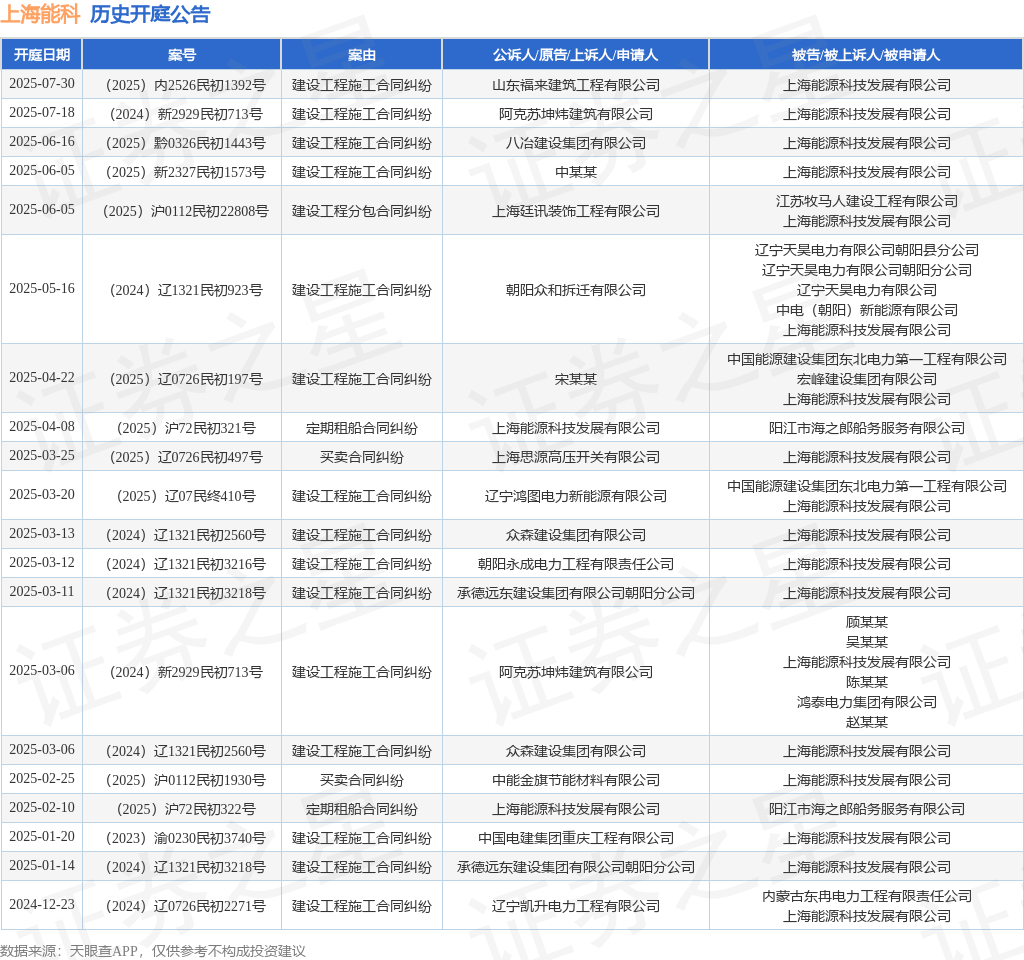Screen dimensions: 1024x960
Task: Click plaintiff 辽宁凯升电力工程有限公司
Action: tap(575, 906)
